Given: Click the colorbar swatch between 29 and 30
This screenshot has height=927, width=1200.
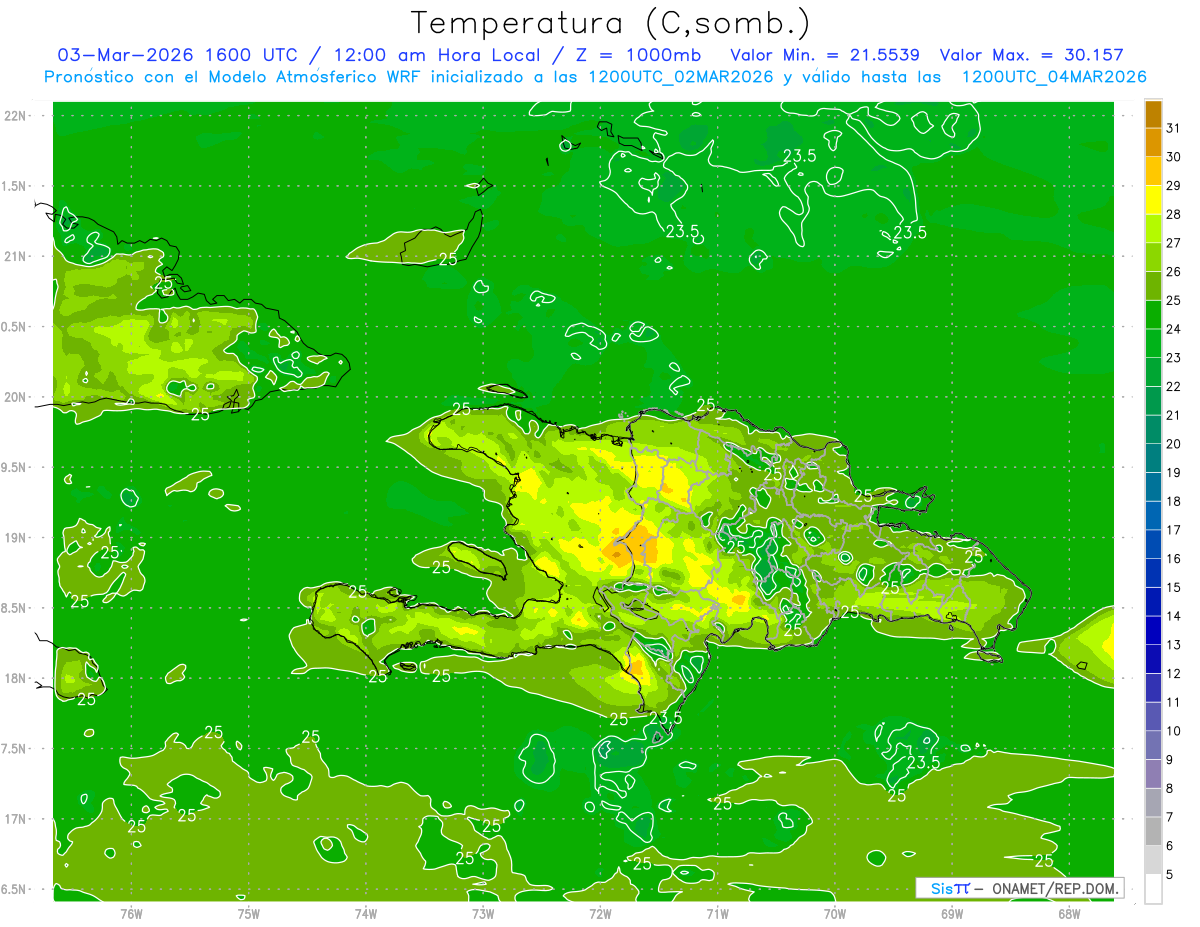Looking at the screenshot, I should (1153, 171).
